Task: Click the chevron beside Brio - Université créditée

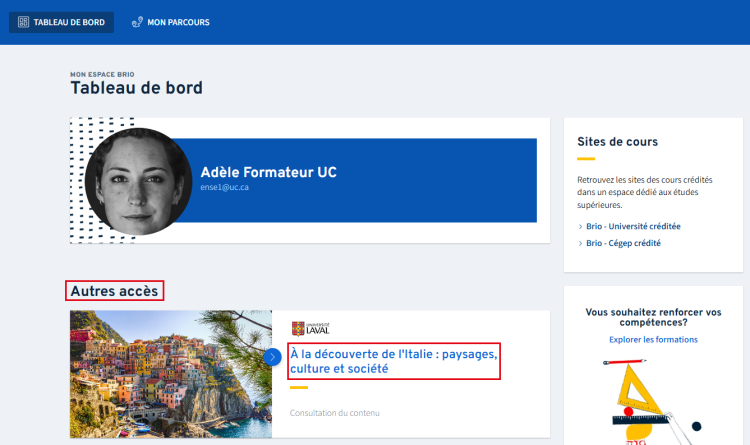Action: click(x=580, y=226)
